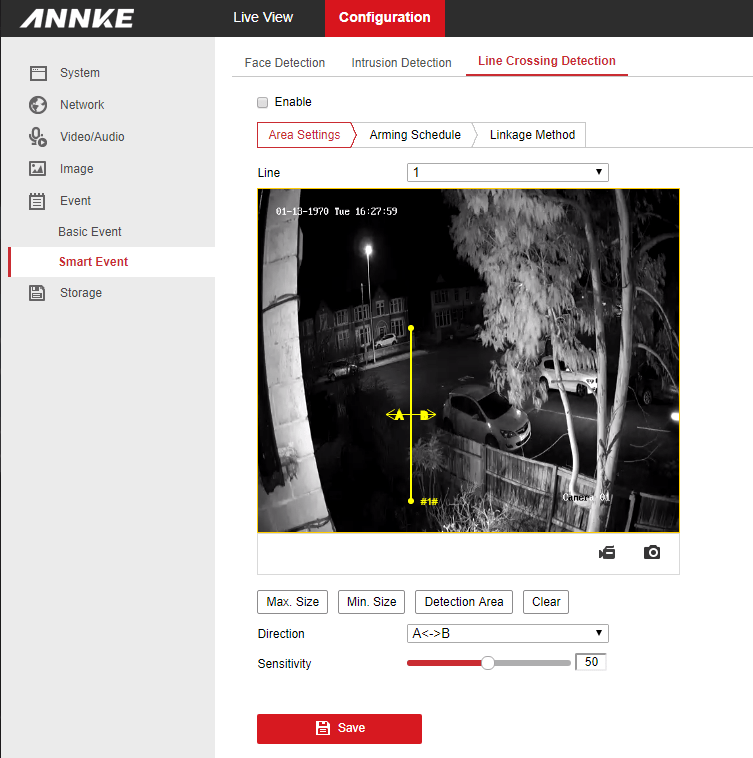Open the Line number dropdown
Viewport: 753px width, 758px height.
tap(507, 173)
